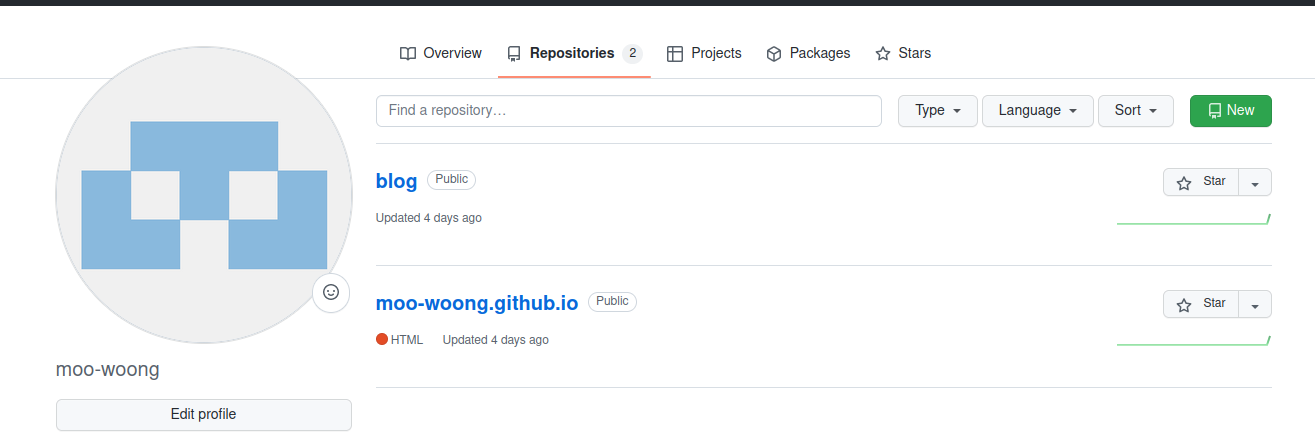Switch to the Overview tab
The height and width of the screenshot is (445, 1315).
[x=440, y=53]
